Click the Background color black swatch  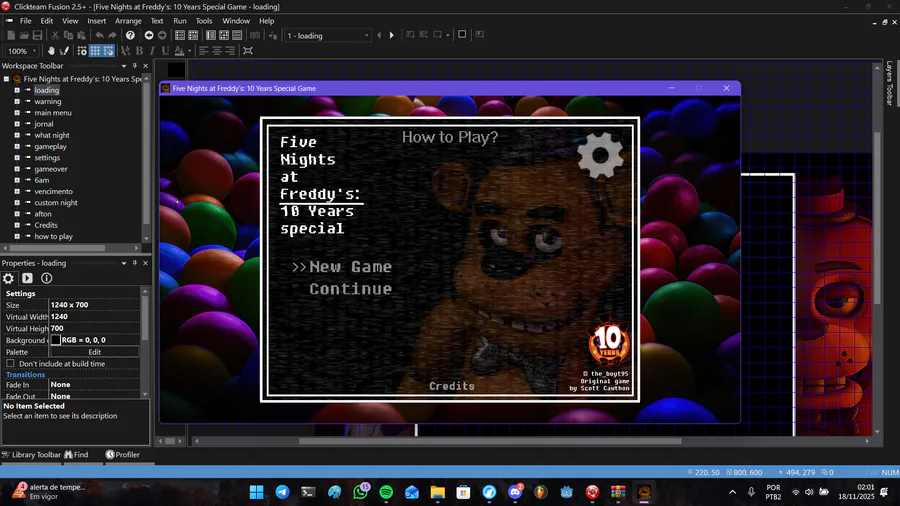(56, 340)
